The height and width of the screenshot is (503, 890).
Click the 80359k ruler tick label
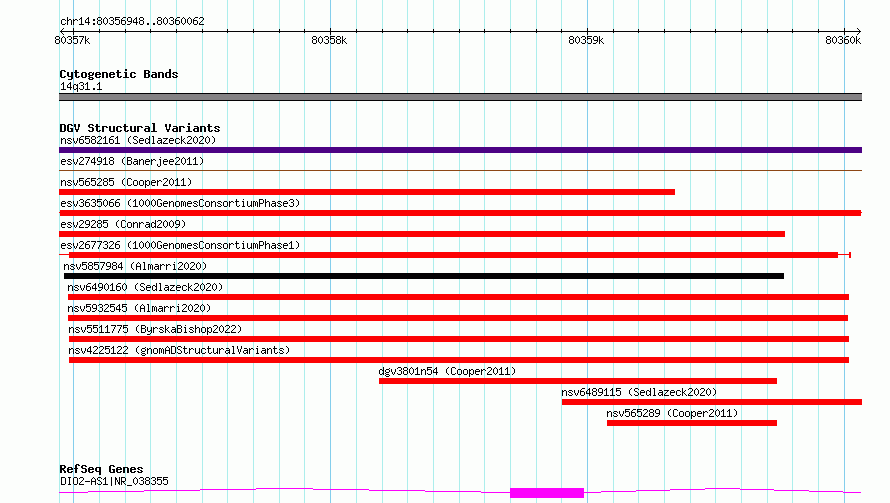pyautogui.click(x=586, y=40)
